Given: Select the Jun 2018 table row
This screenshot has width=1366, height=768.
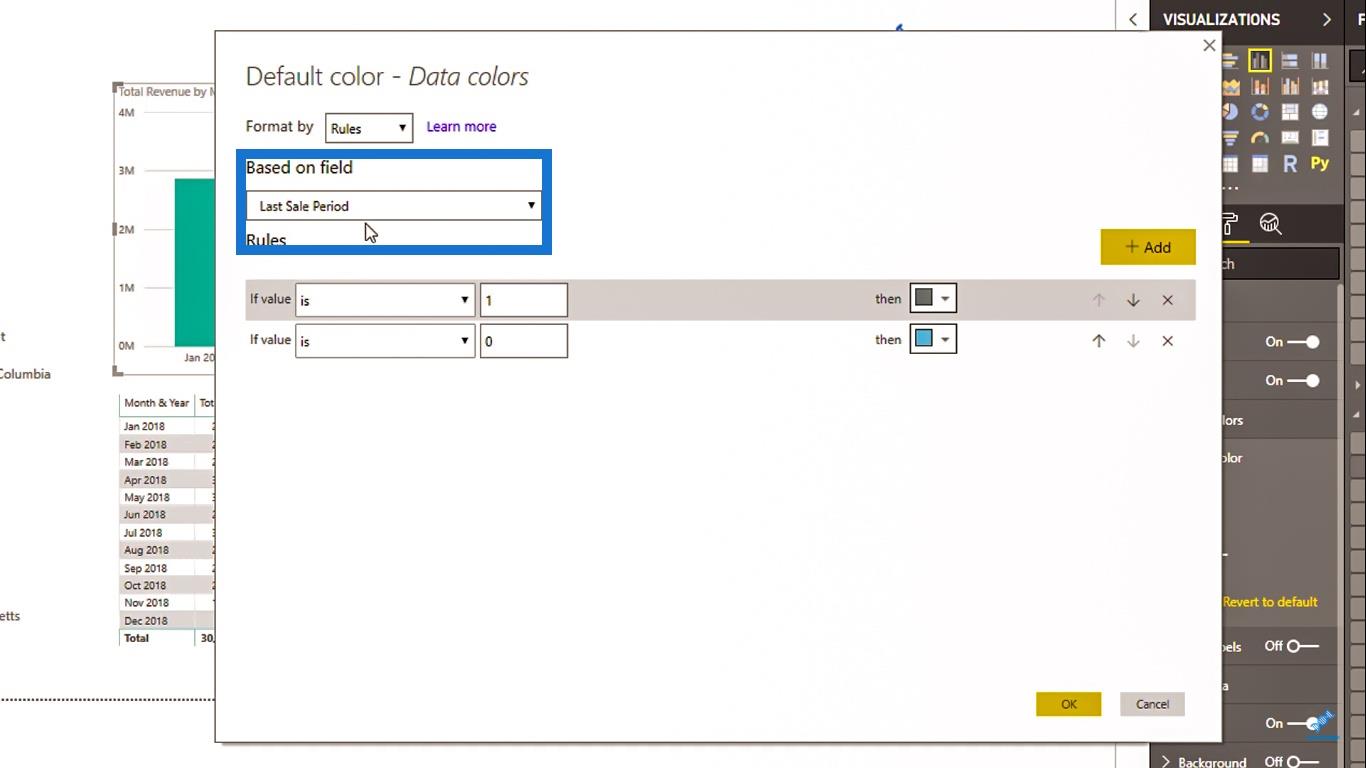Looking at the screenshot, I should [166, 515].
